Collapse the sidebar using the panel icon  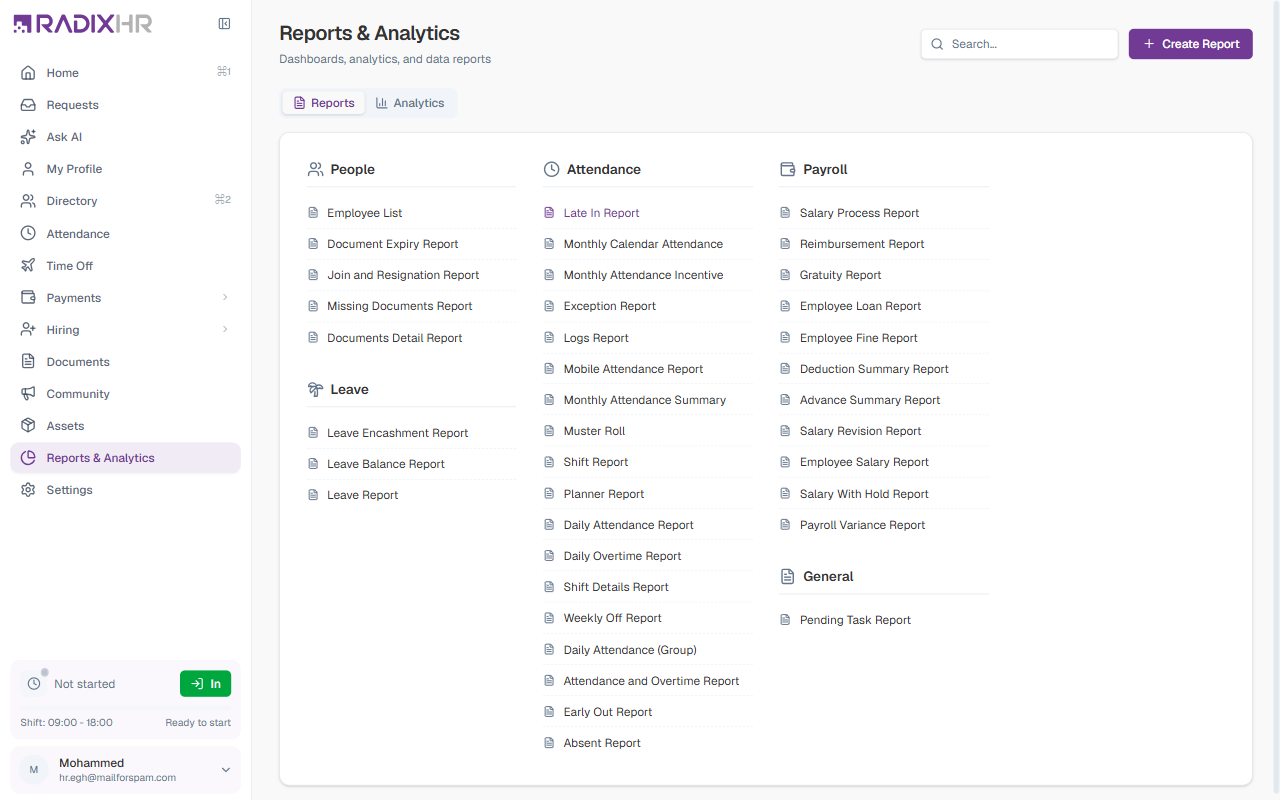(x=225, y=24)
